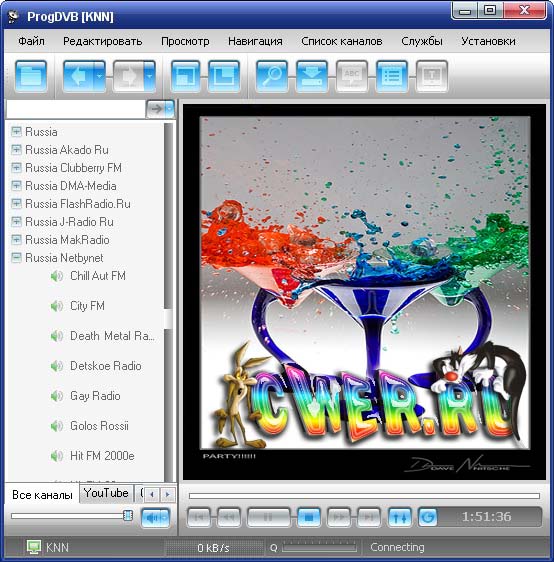Click the skip to next playback button
Image resolution: width=554 pixels, height=562 pixels.
coord(369,517)
